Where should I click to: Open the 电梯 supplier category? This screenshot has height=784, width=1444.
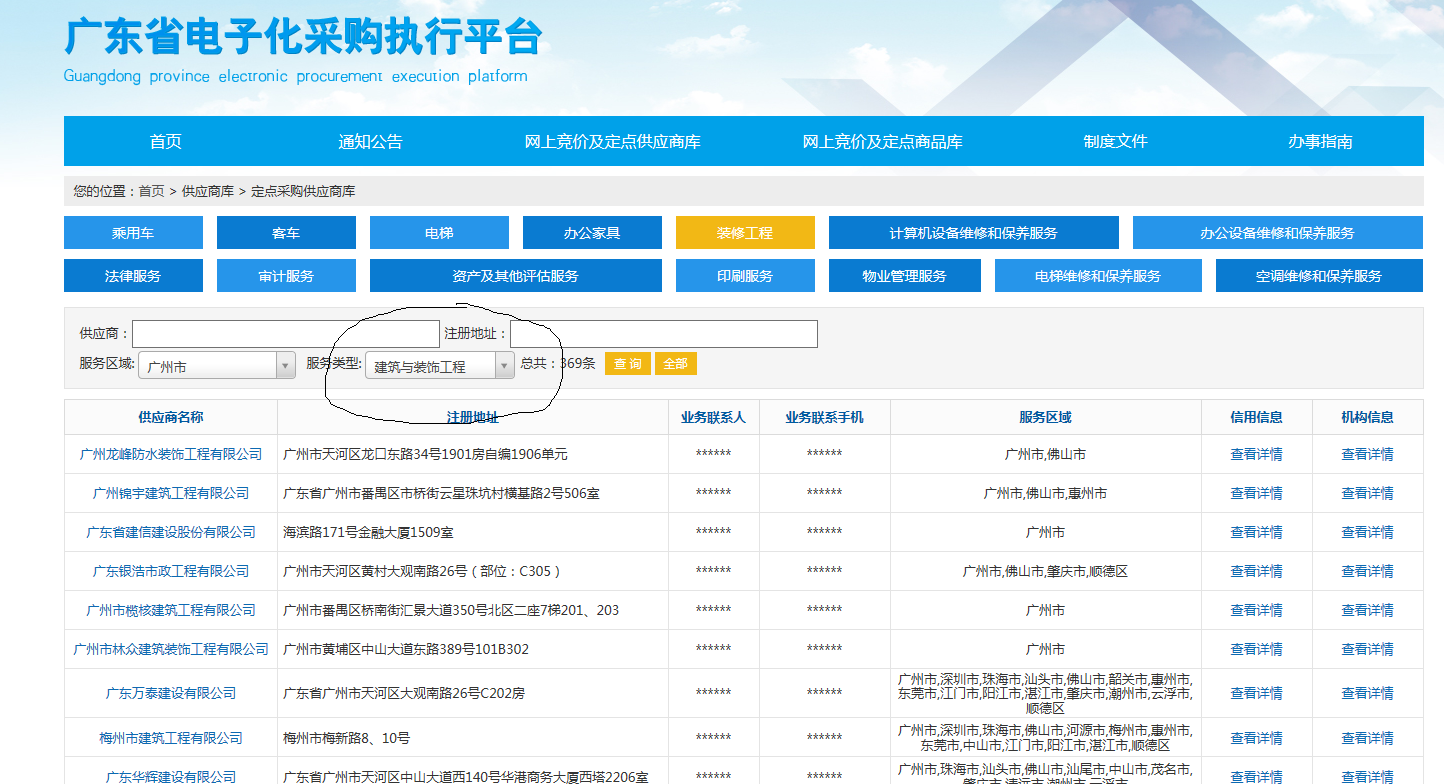(439, 232)
